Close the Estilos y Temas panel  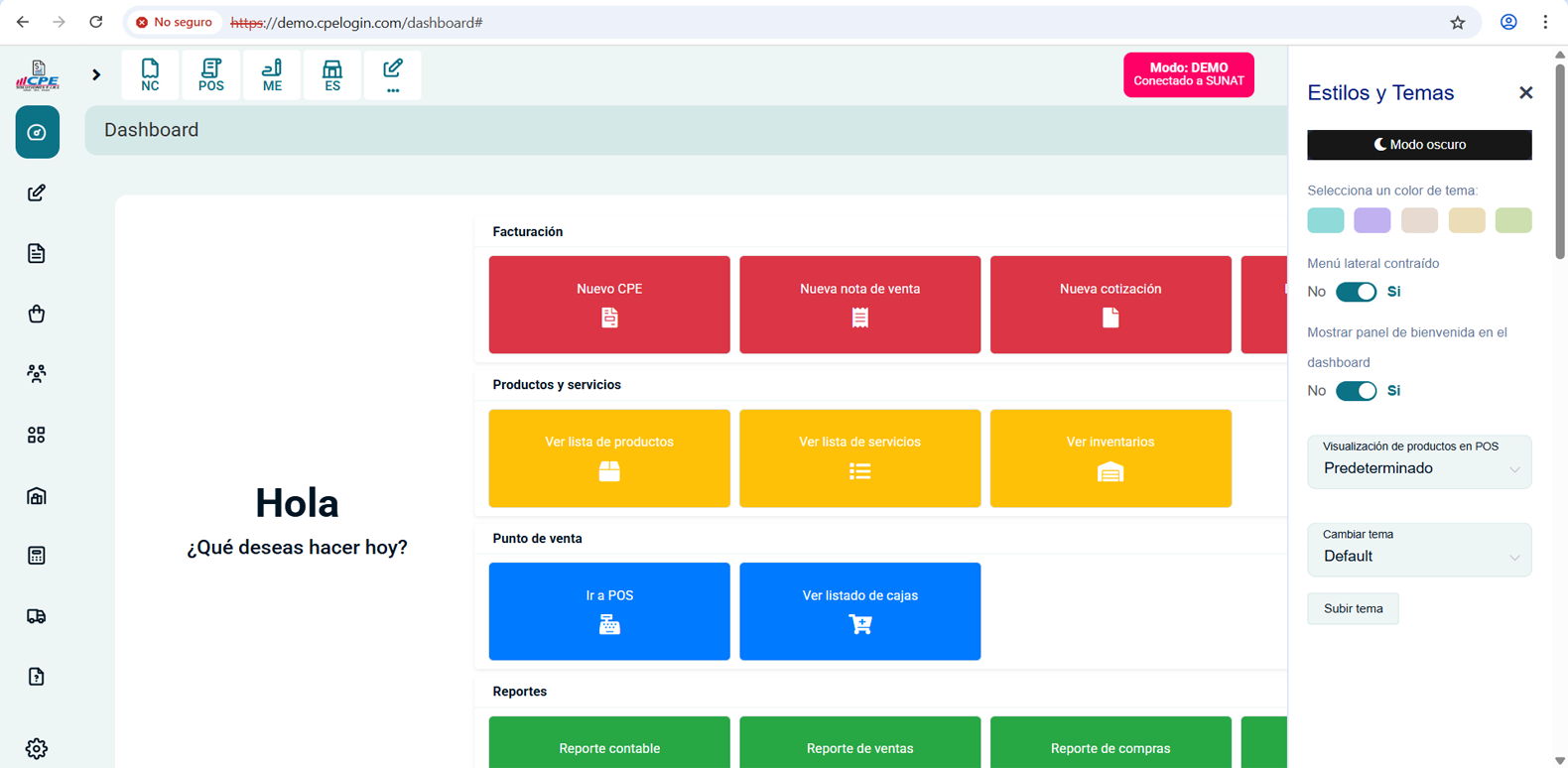1525,93
